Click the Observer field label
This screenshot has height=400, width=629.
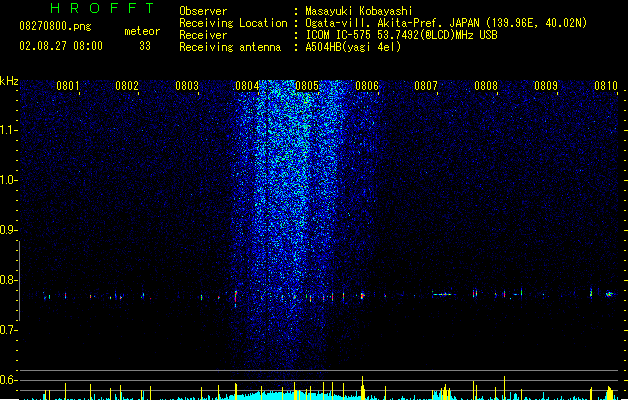point(203,11)
